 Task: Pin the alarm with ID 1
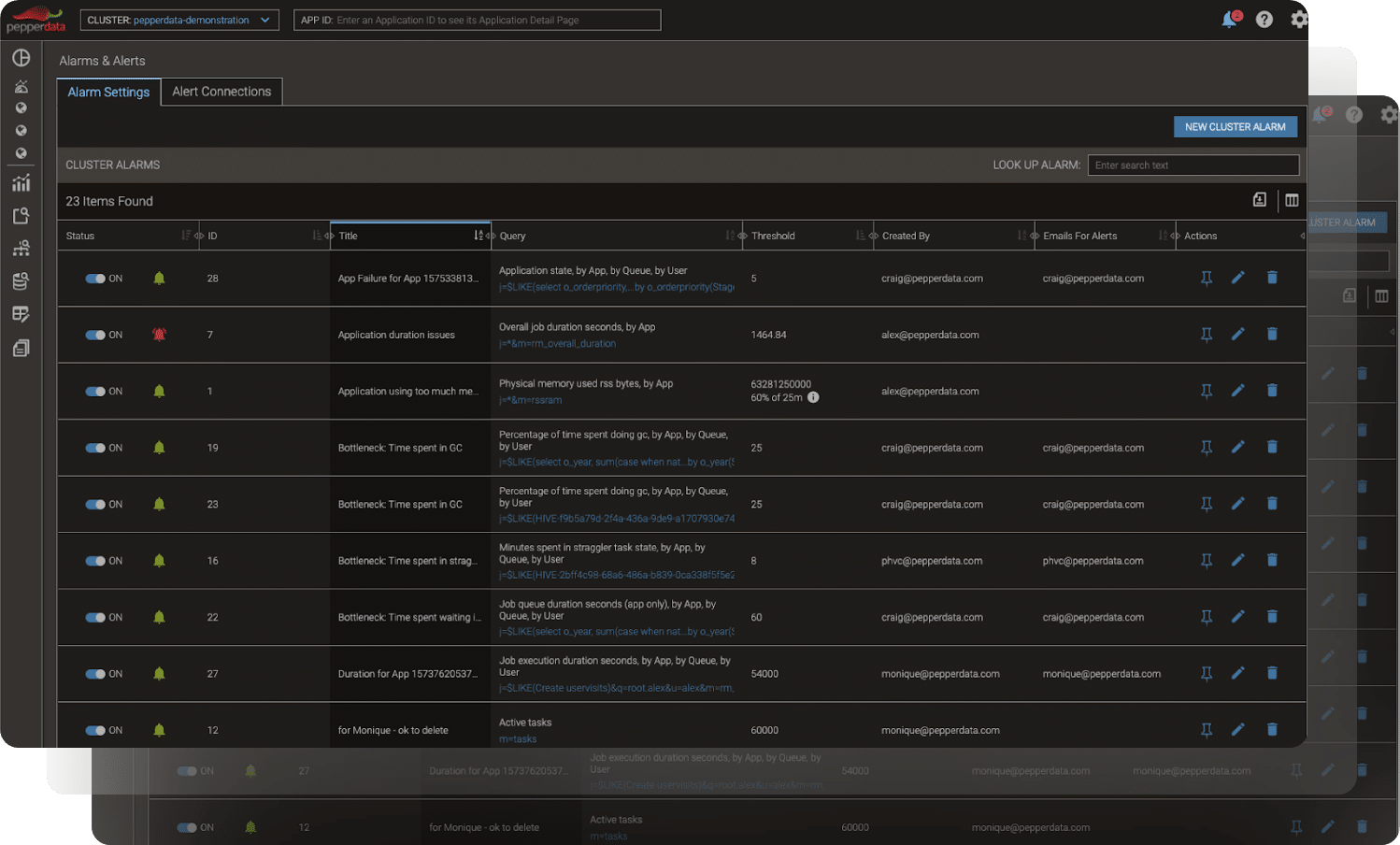(1207, 392)
